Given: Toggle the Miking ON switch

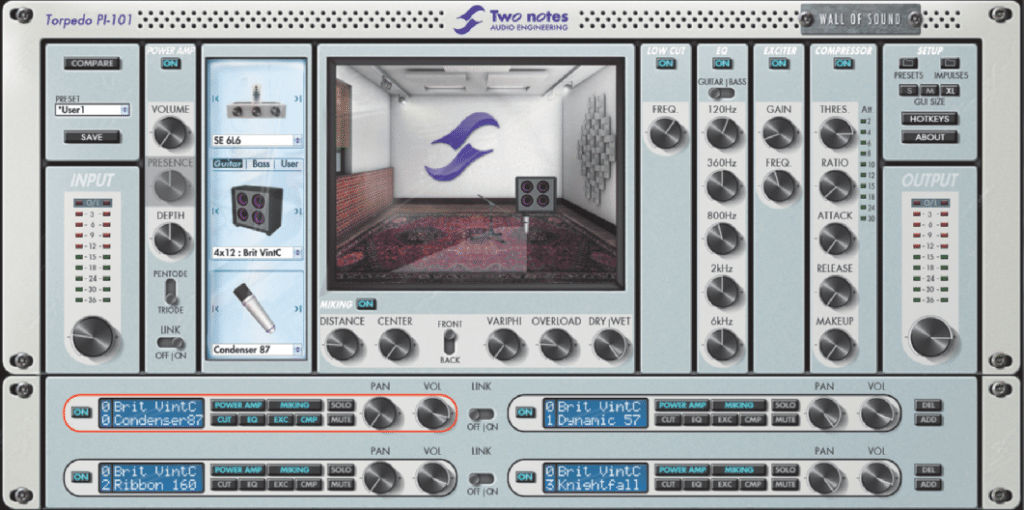Looking at the screenshot, I should [366, 304].
